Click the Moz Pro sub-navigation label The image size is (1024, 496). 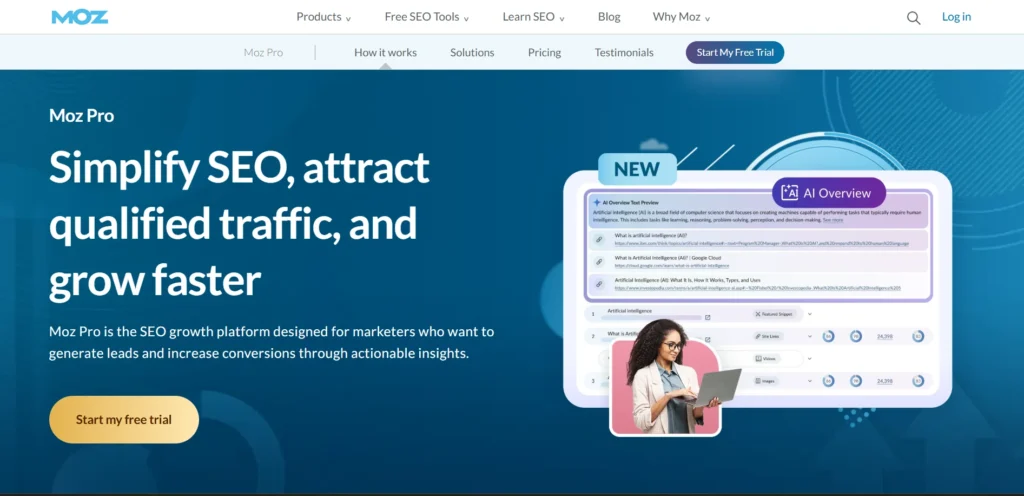(263, 53)
